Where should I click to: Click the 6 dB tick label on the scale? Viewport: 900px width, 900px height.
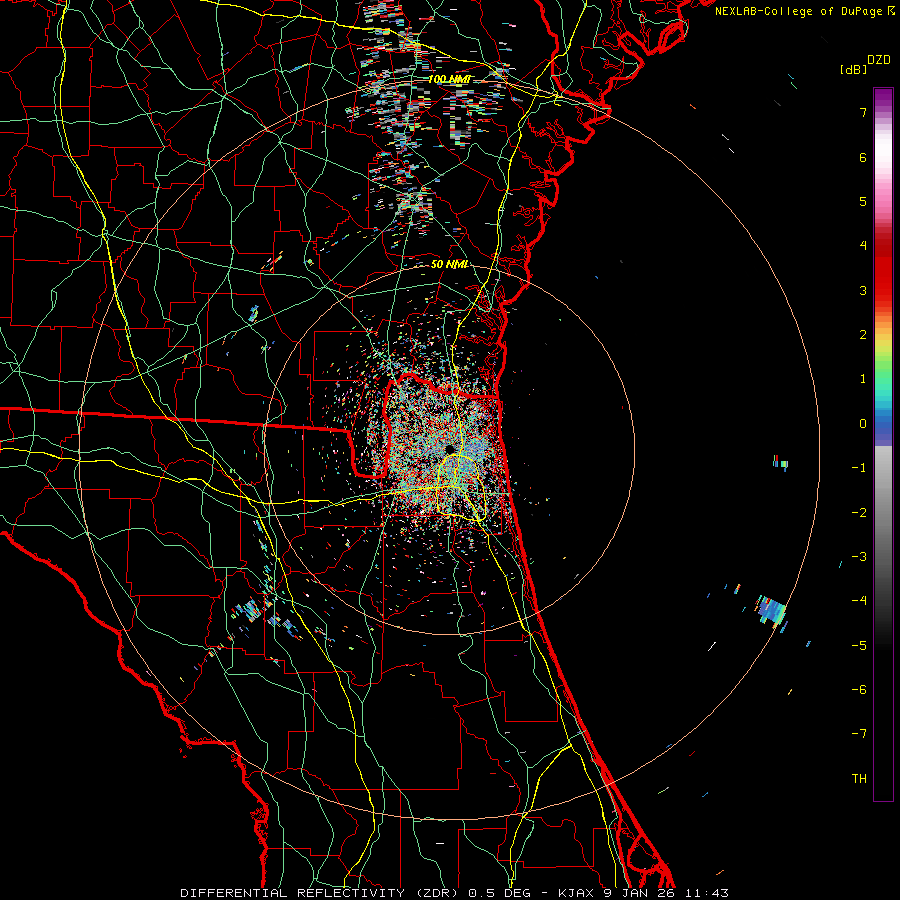pyautogui.click(x=863, y=157)
